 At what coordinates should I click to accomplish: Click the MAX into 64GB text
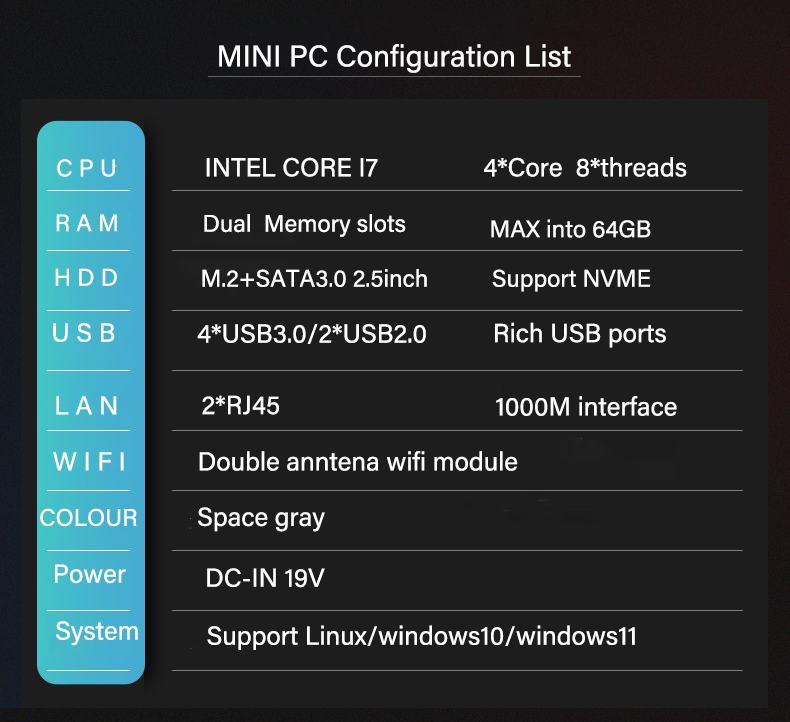coord(570,229)
